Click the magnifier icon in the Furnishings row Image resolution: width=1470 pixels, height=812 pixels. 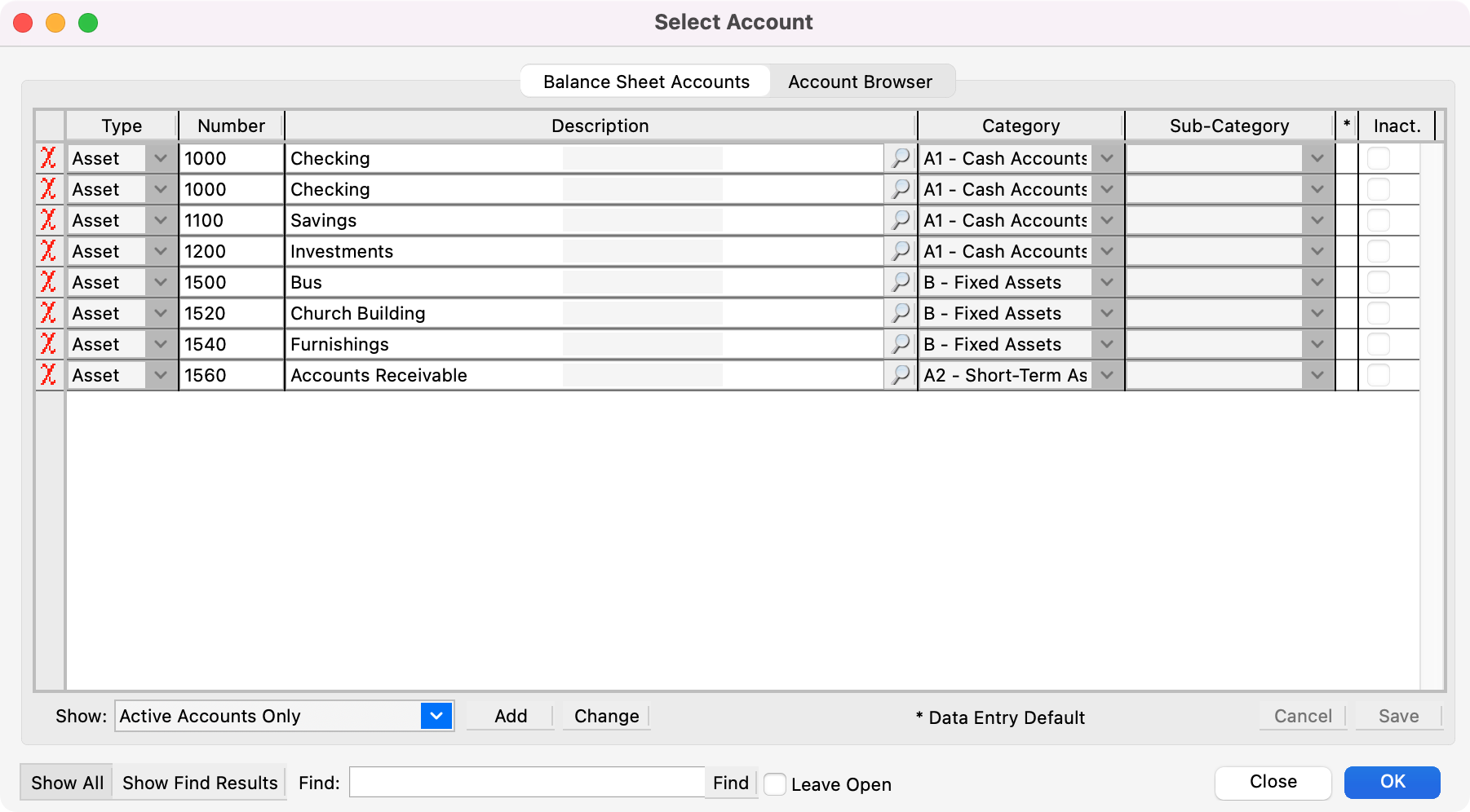(x=901, y=344)
